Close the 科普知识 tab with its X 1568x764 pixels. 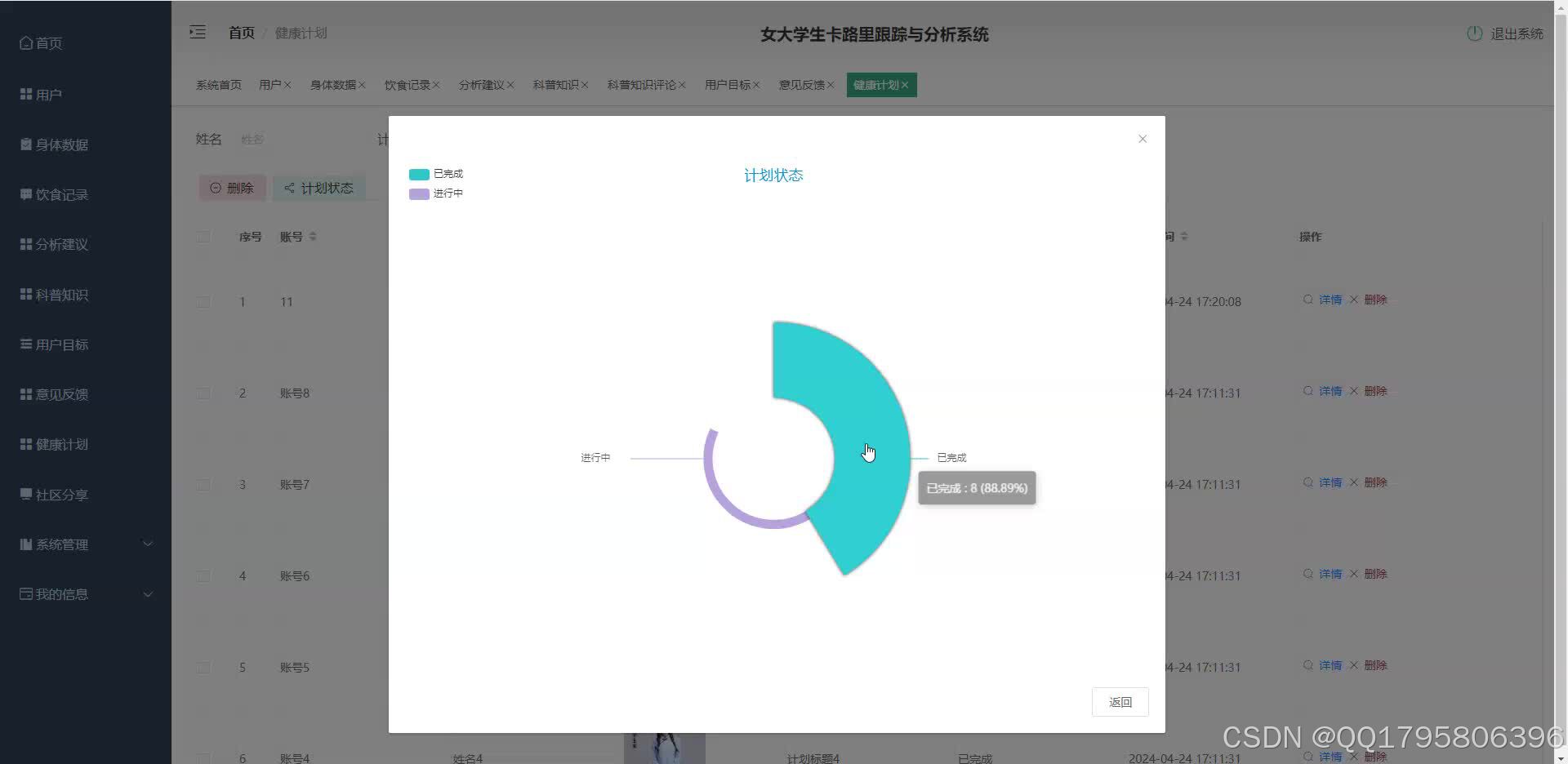[585, 85]
